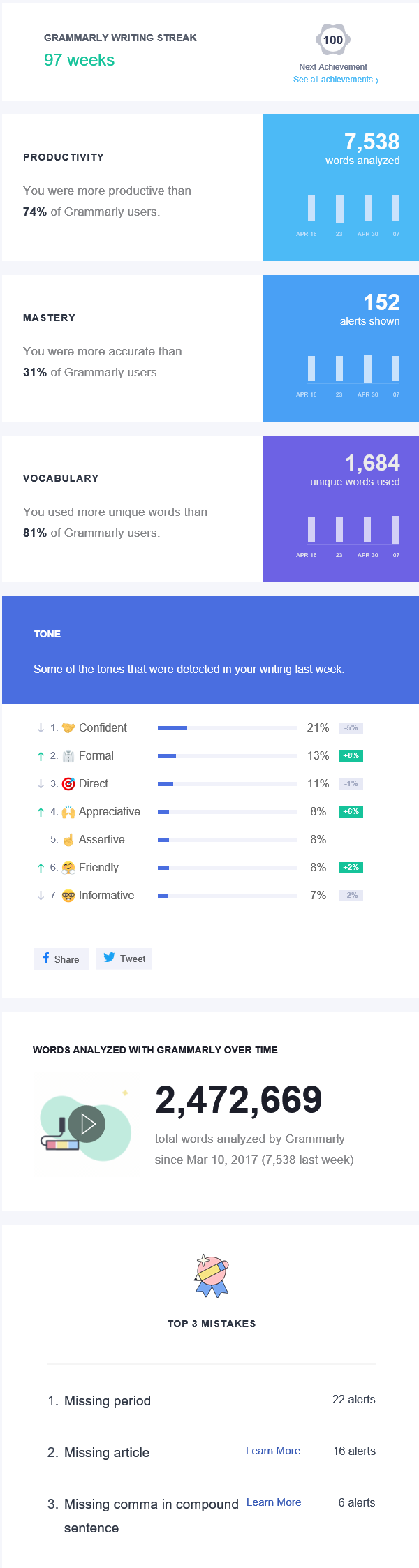419x1568 pixels.
Task: Open Learn More for Missing article
Action: coord(273,1451)
